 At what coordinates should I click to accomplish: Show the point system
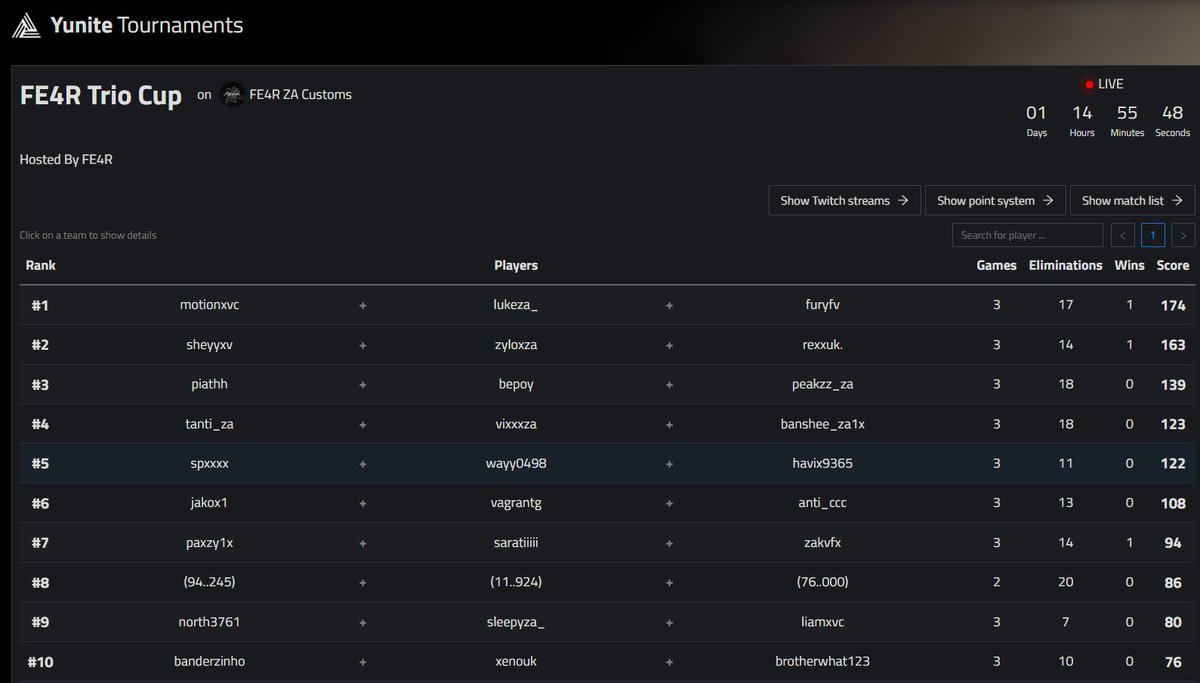tap(995, 200)
